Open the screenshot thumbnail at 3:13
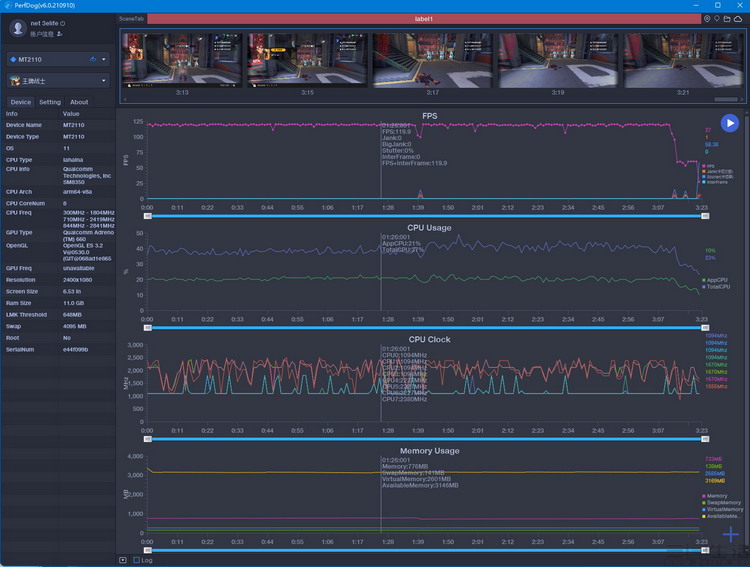Image resolution: width=750 pixels, height=567 pixels. [x=182, y=60]
